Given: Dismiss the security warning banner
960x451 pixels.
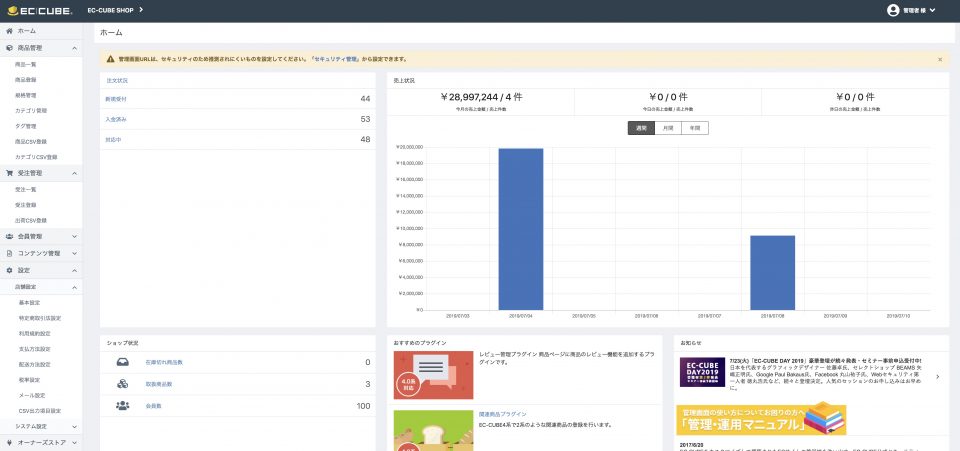Looking at the screenshot, I should (939, 60).
